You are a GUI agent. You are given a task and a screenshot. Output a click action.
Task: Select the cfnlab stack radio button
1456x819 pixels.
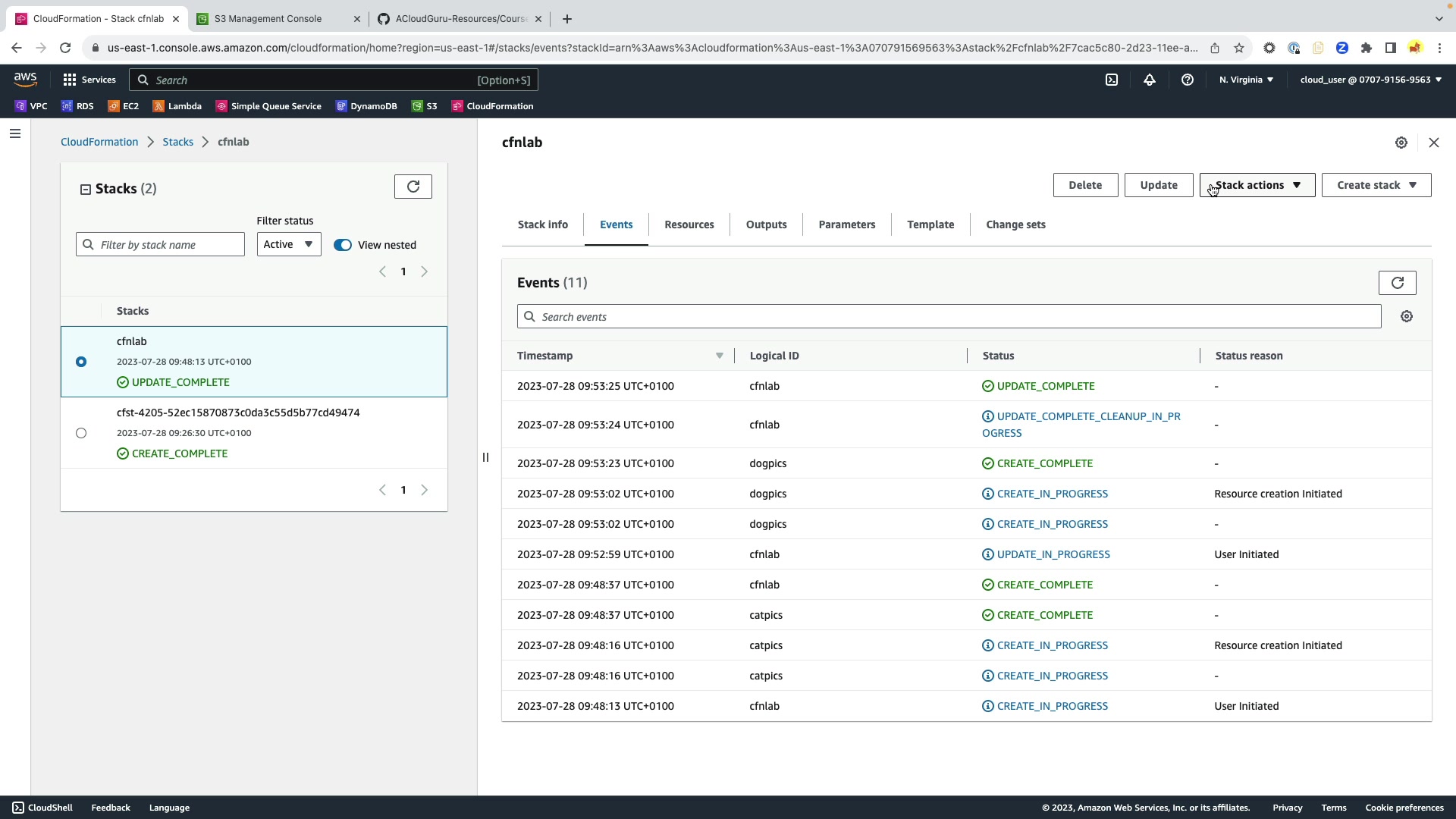(81, 362)
